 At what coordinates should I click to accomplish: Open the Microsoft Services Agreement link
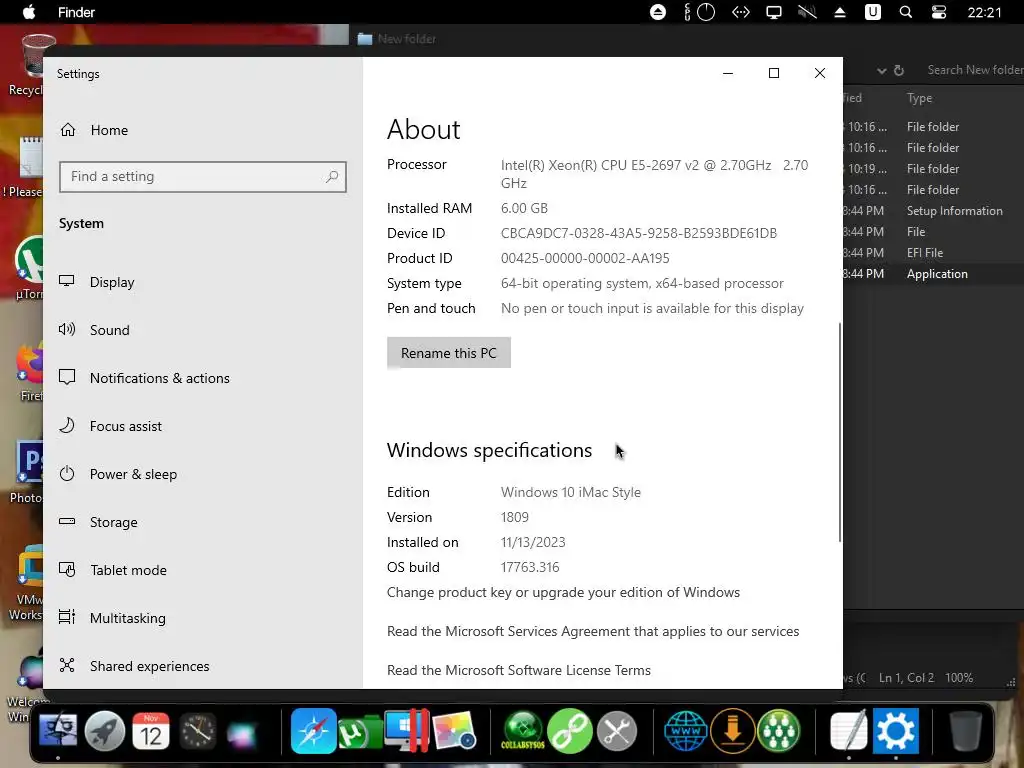pyautogui.click(x=593, y=632)
